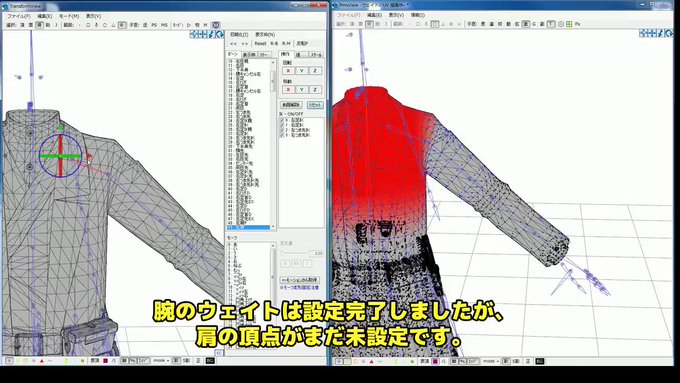Open 絞 sub-window from PmxView toolbar
The height and width of the screenshot is (383, 680).
tap(500, 24)
